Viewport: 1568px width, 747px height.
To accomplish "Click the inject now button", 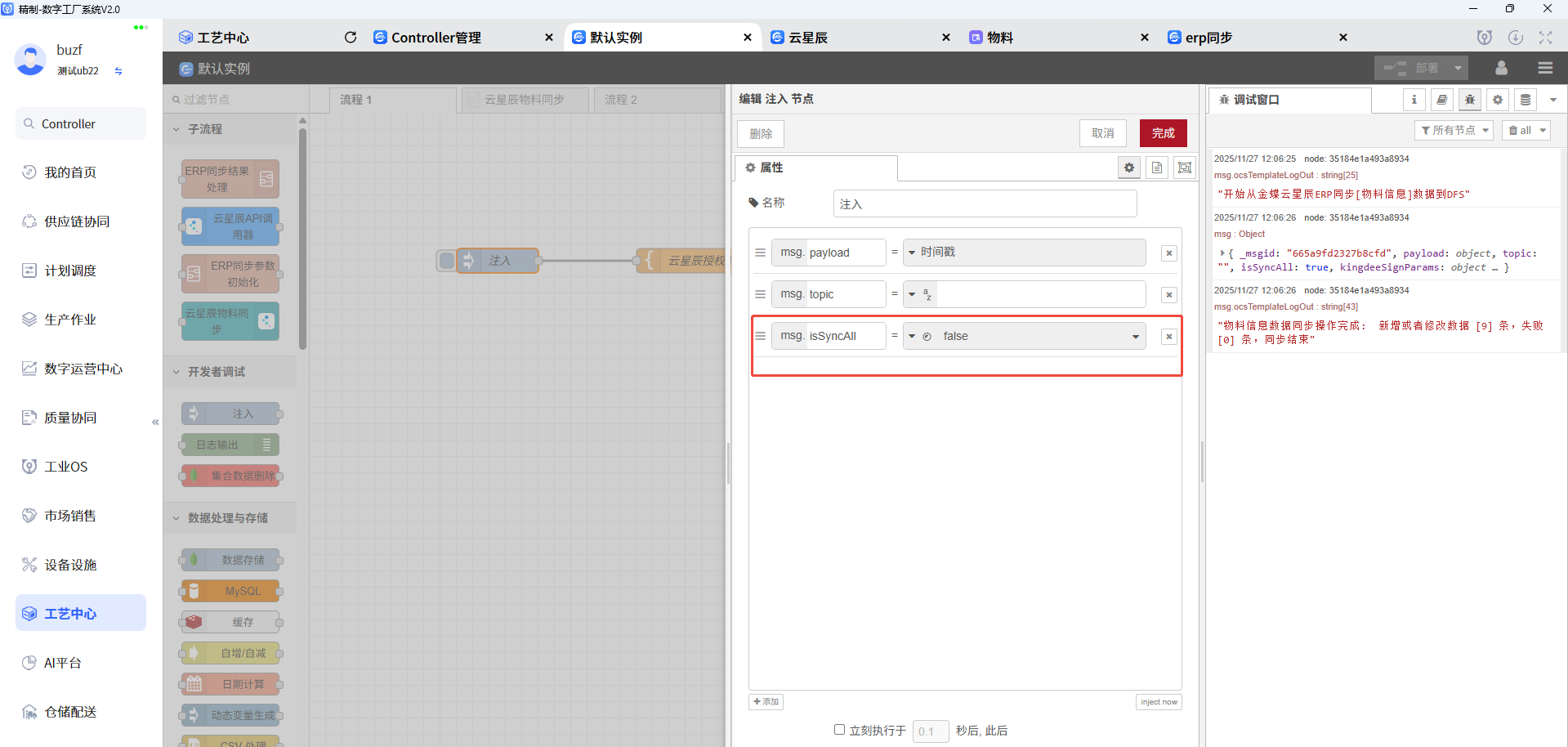I will pos(1159,702).
